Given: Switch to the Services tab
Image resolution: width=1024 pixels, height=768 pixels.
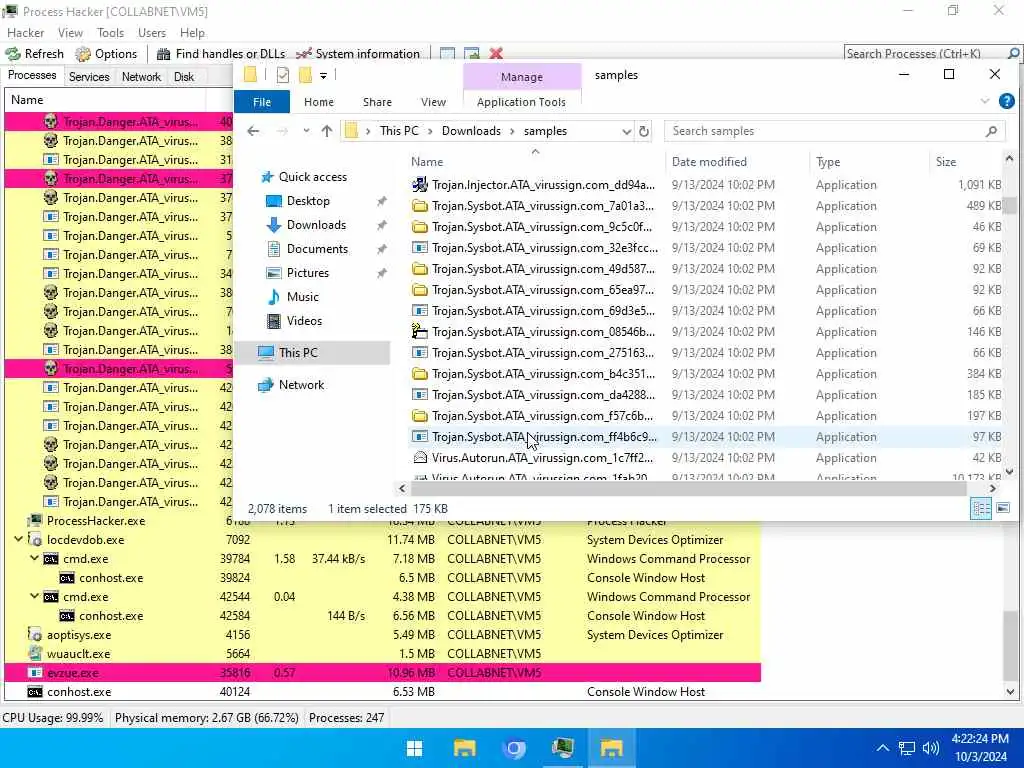Looking at the screenshot, I should [89, 76].
